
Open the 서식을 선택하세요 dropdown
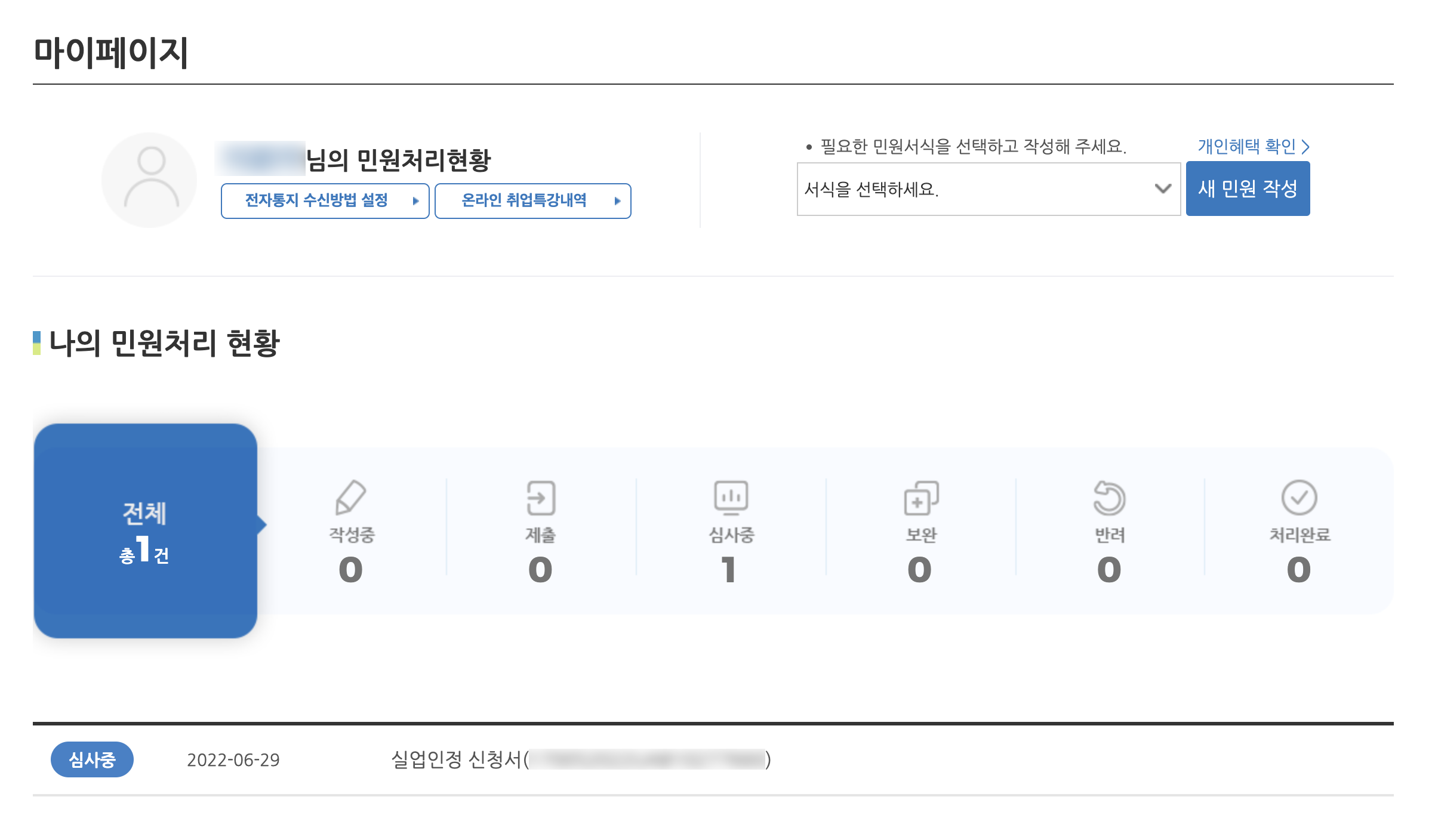979,189
